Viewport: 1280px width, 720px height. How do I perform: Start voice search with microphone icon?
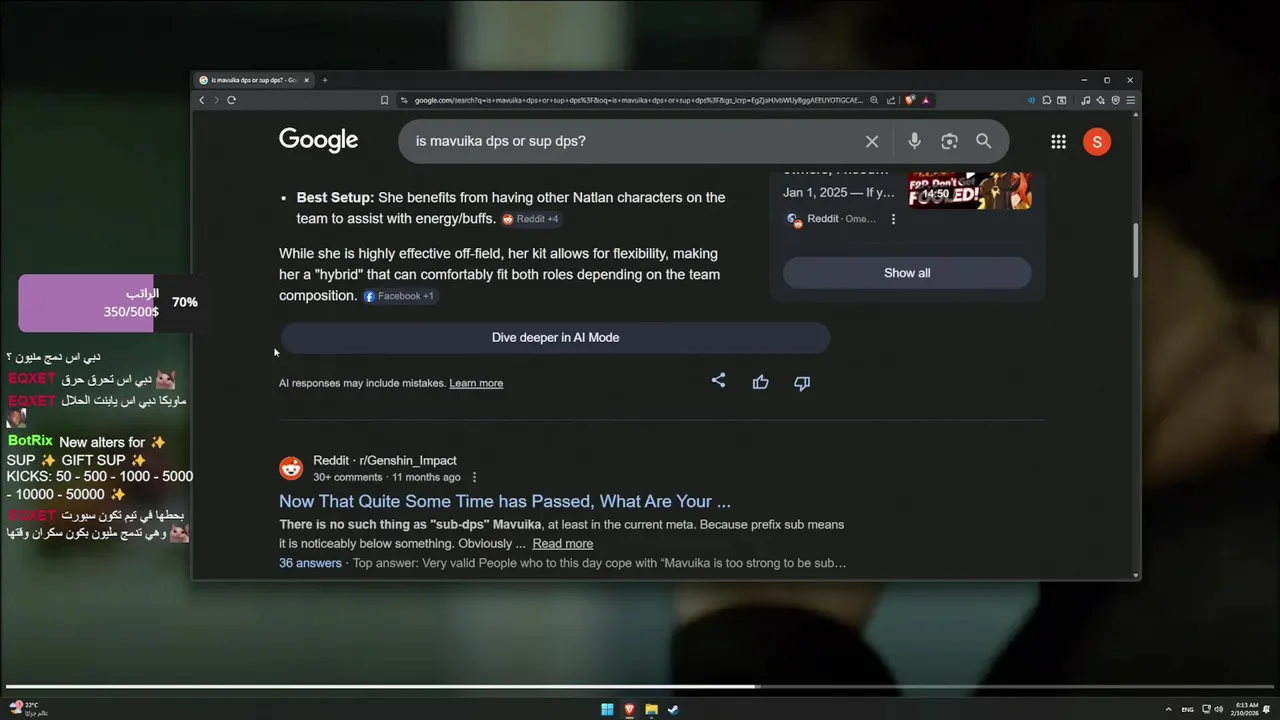pos(914,141)
